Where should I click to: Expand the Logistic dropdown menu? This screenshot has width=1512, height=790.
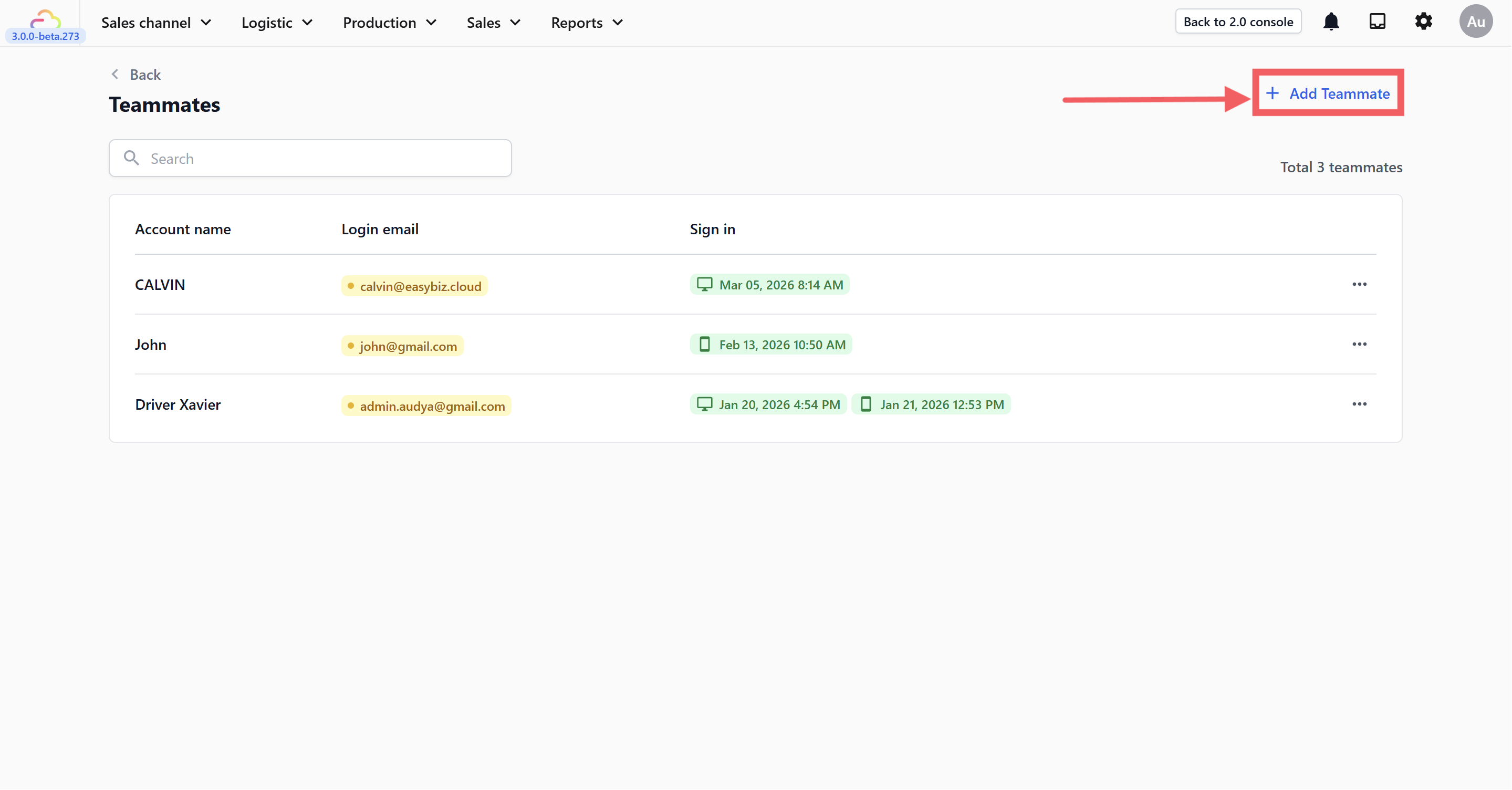point(277,23)
